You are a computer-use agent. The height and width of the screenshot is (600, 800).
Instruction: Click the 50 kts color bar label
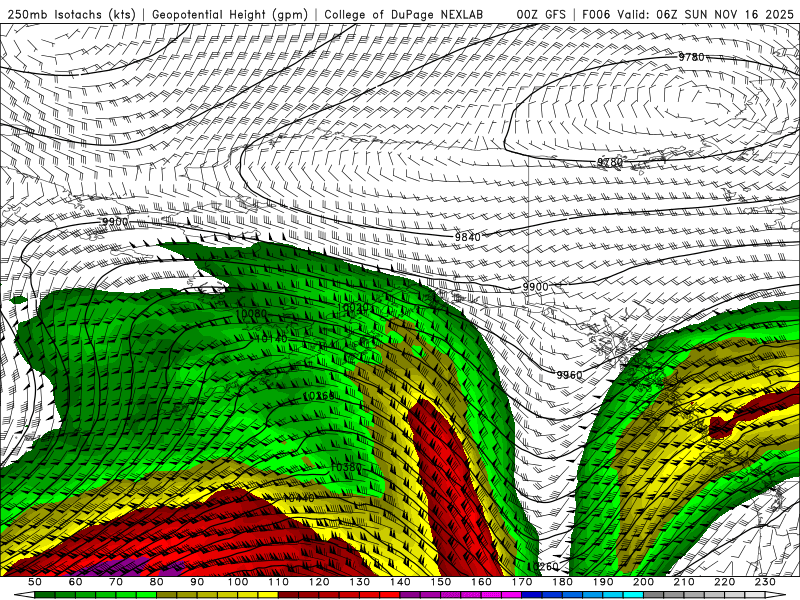coord(35,582)
